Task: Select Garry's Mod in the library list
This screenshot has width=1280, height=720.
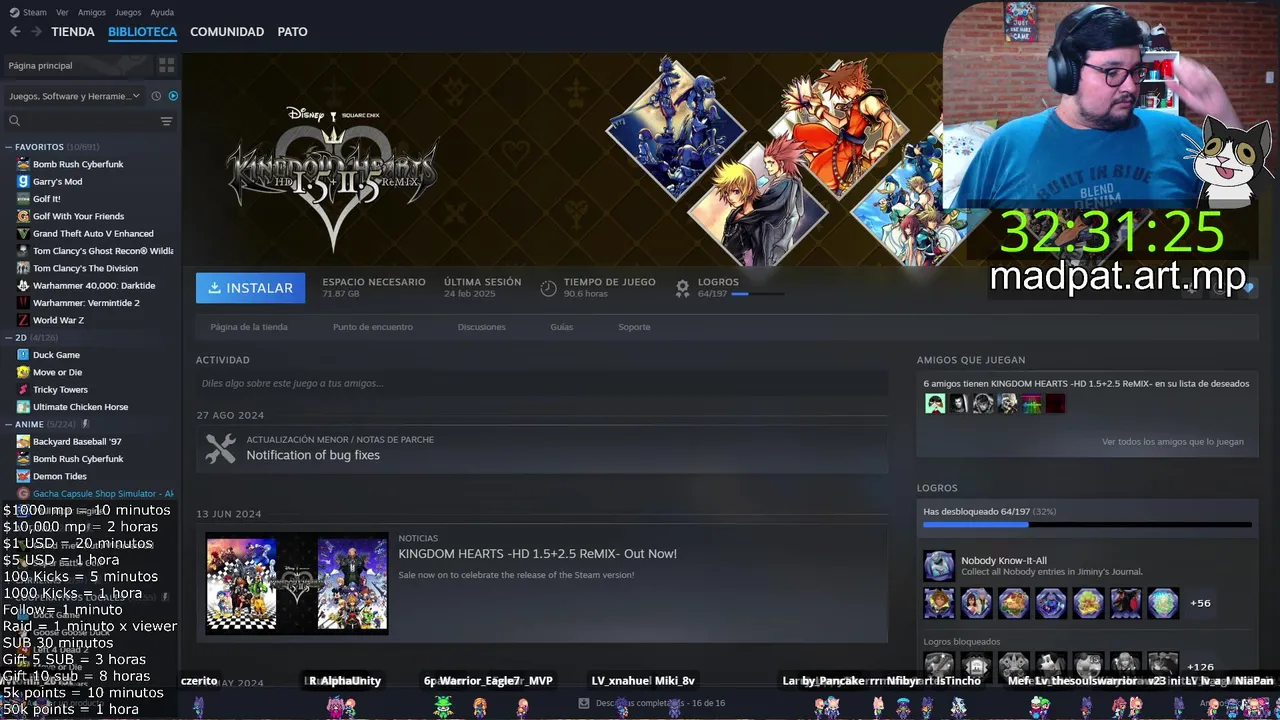Action: pyautogui.click(x=57, y=182)
